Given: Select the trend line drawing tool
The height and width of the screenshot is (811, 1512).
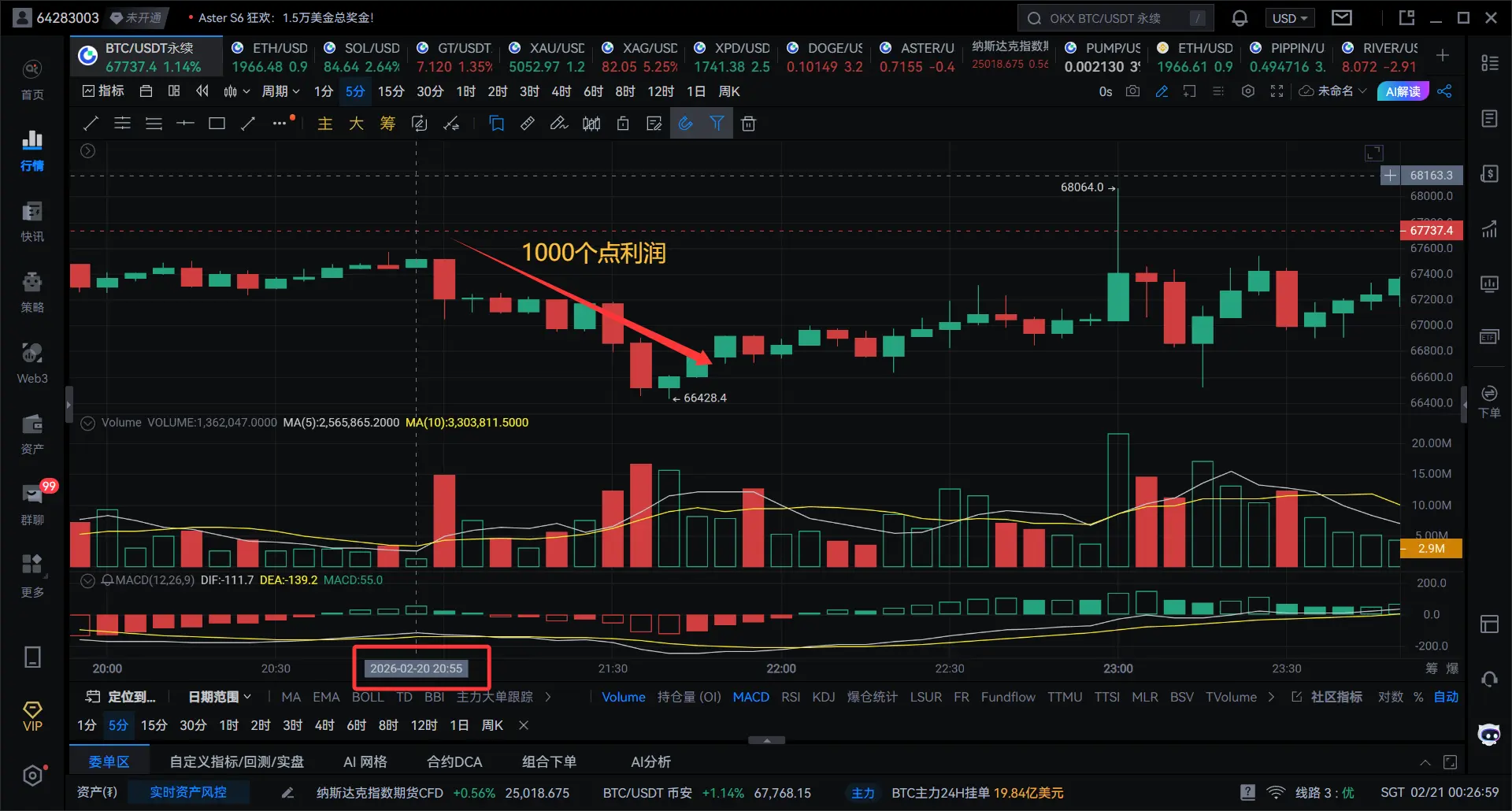Looking at the screenshot, I should click(x=91, y=124).
